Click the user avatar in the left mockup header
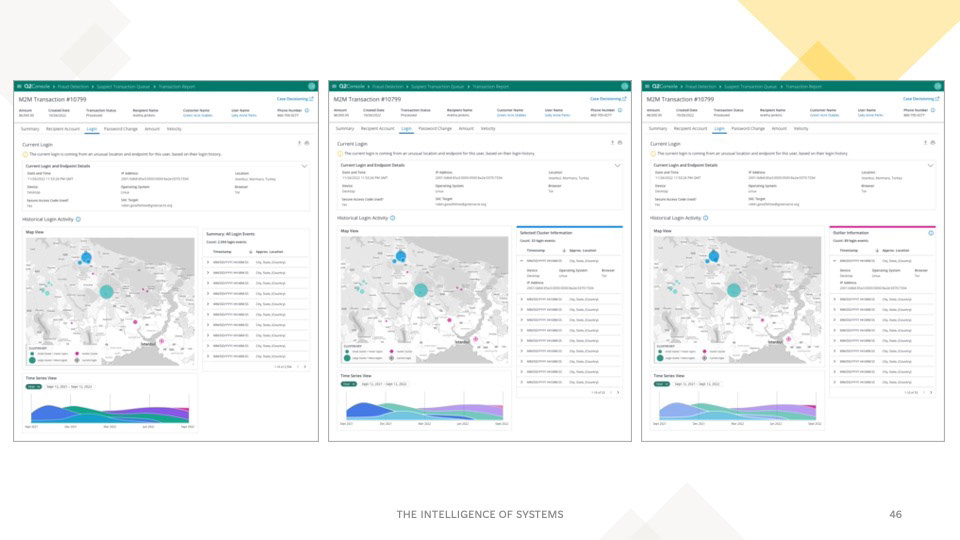Image resolution: width=960 pixels, height=540 pixels. click(312, 86)
